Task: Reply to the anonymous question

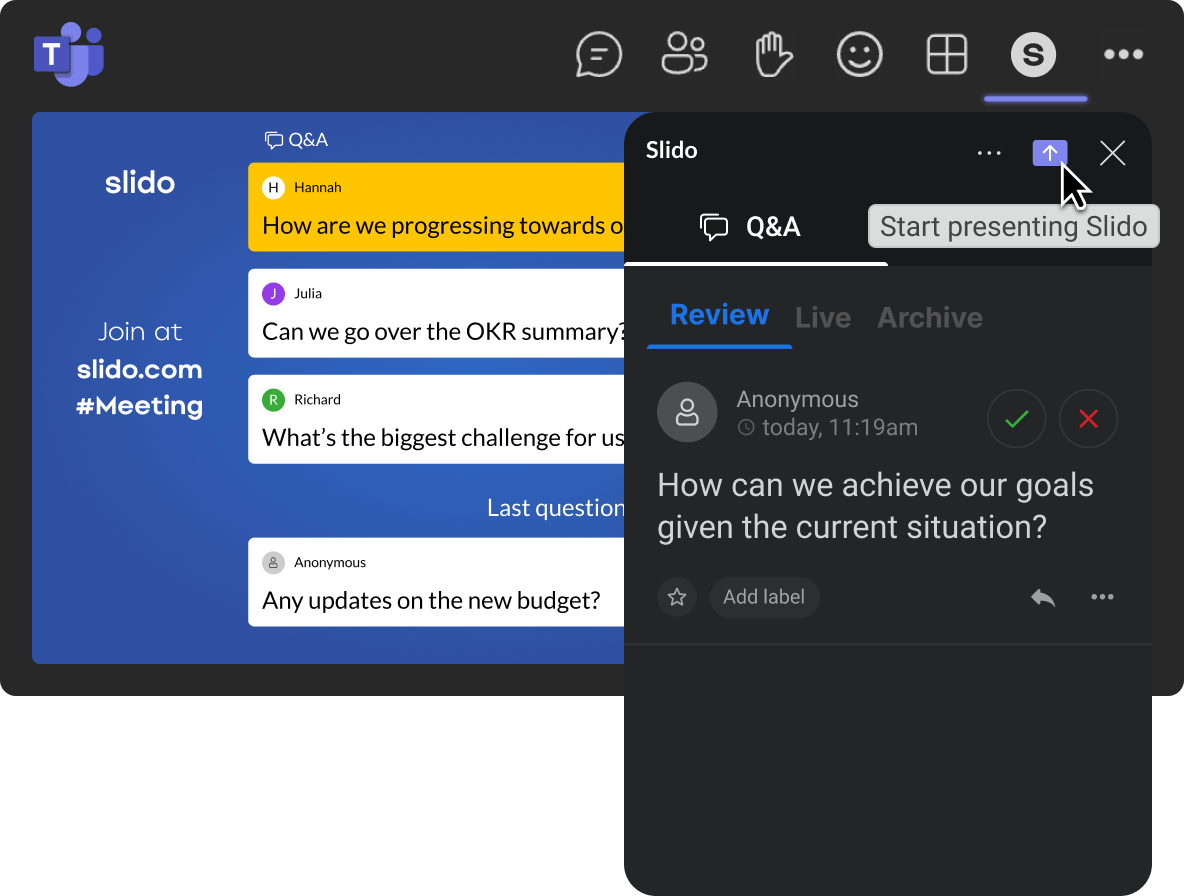Action: pyautogui.click(x=1043, y=597)
